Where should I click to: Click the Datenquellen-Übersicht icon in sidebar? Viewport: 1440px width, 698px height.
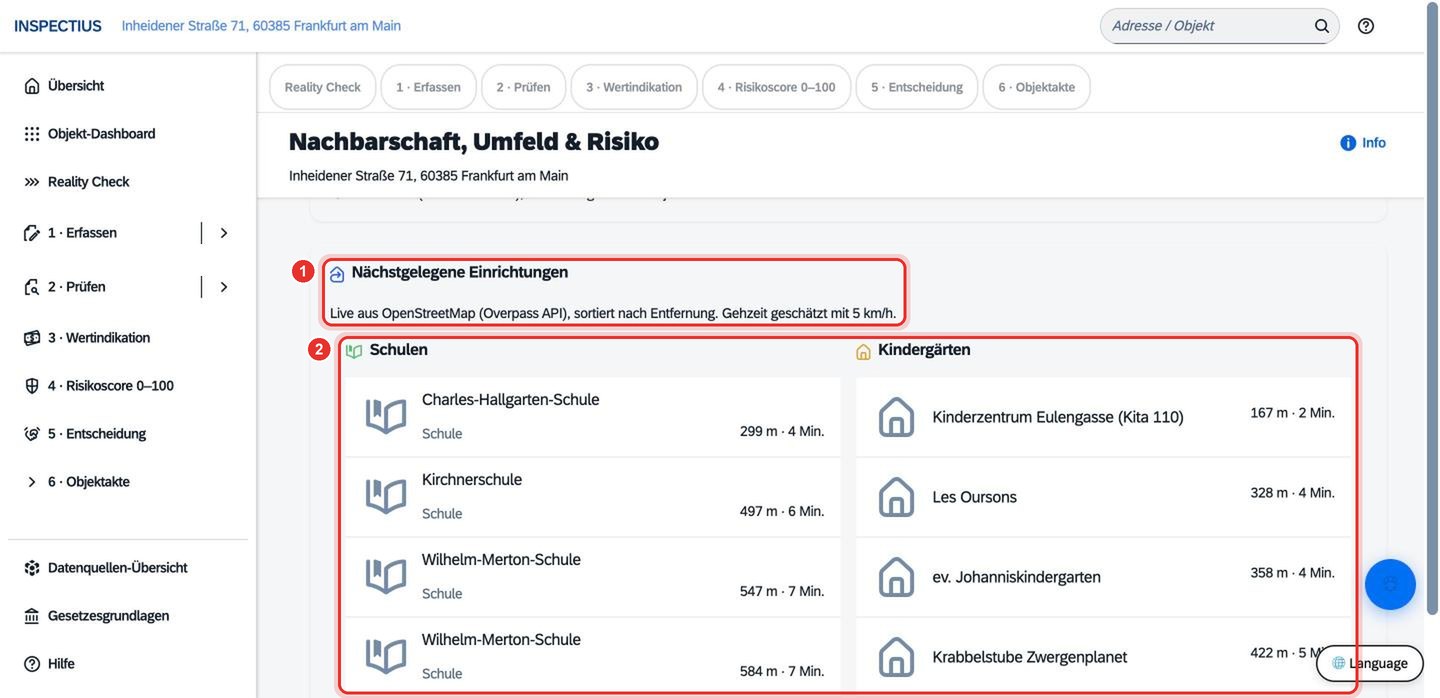[32, 568]
